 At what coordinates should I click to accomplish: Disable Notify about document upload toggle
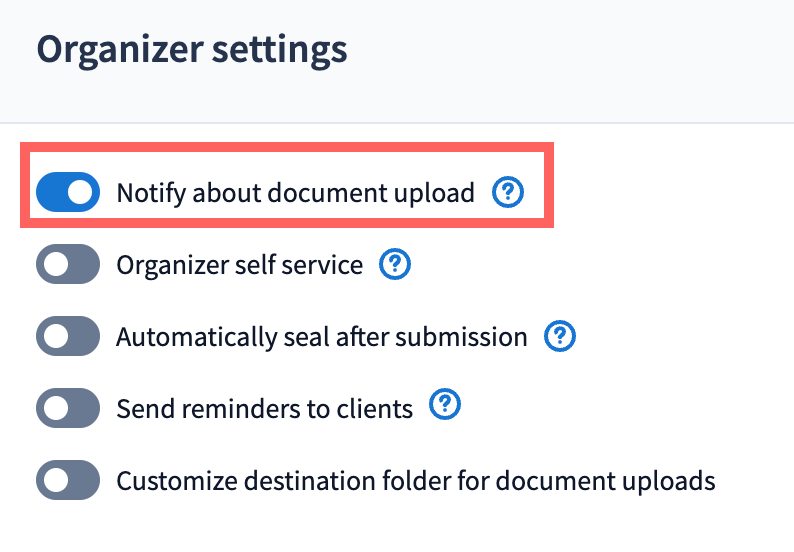click(x=68, y=193)
